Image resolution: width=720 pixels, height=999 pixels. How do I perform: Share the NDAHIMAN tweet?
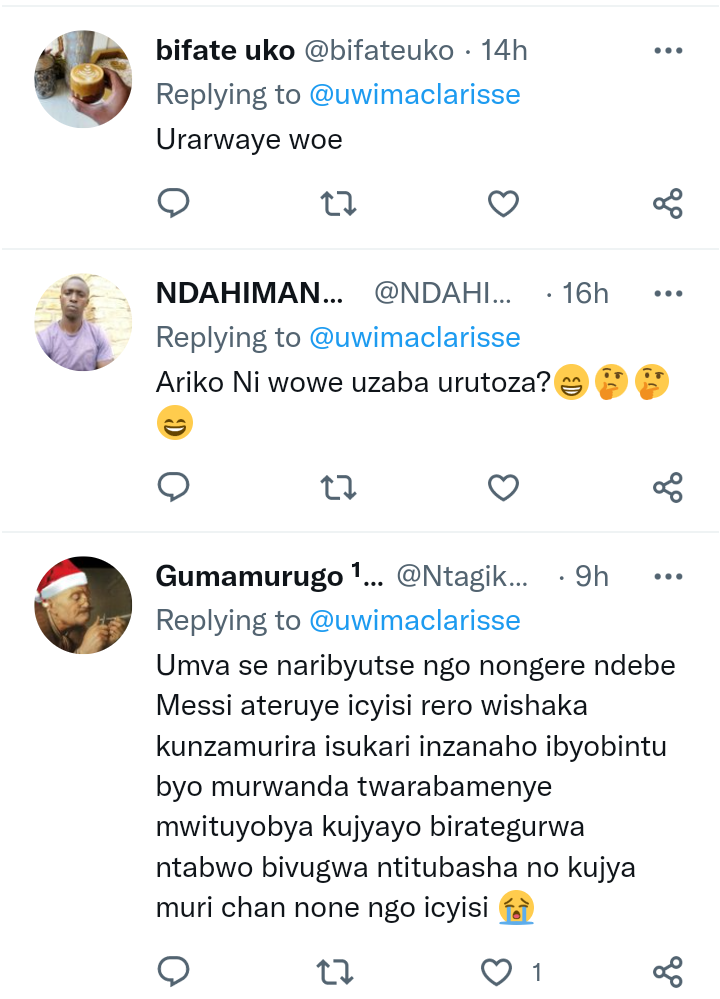click(667, 487)
